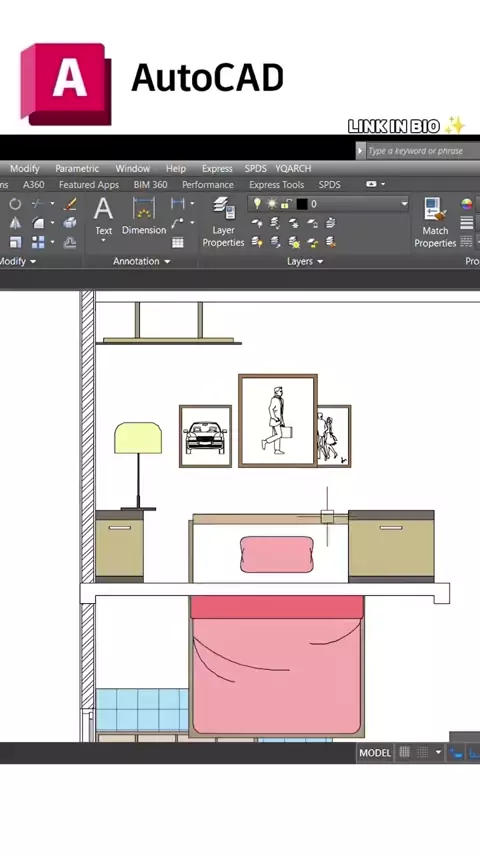The width and height of the screenshot is (480, 854).
Task: Click the Array tool icon
Action: point(38,242)
